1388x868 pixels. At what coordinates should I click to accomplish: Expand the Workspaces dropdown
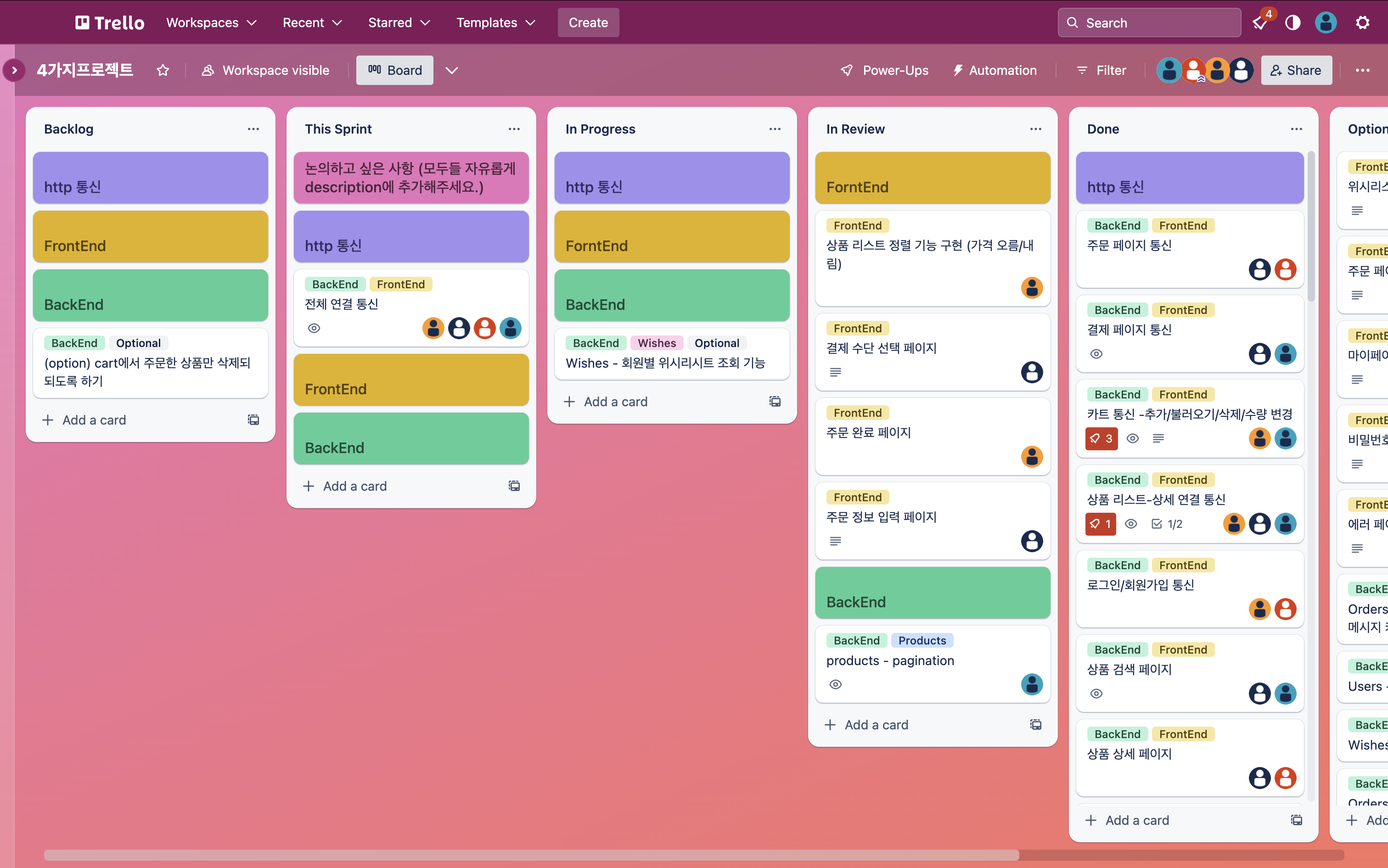pyautogui.click(x=211, y=23)
